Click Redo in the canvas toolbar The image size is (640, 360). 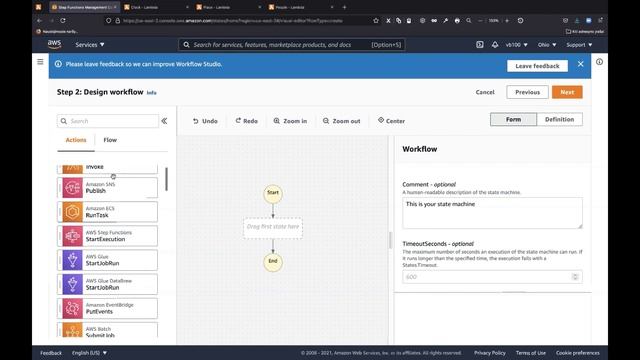(x=247, y=121)
